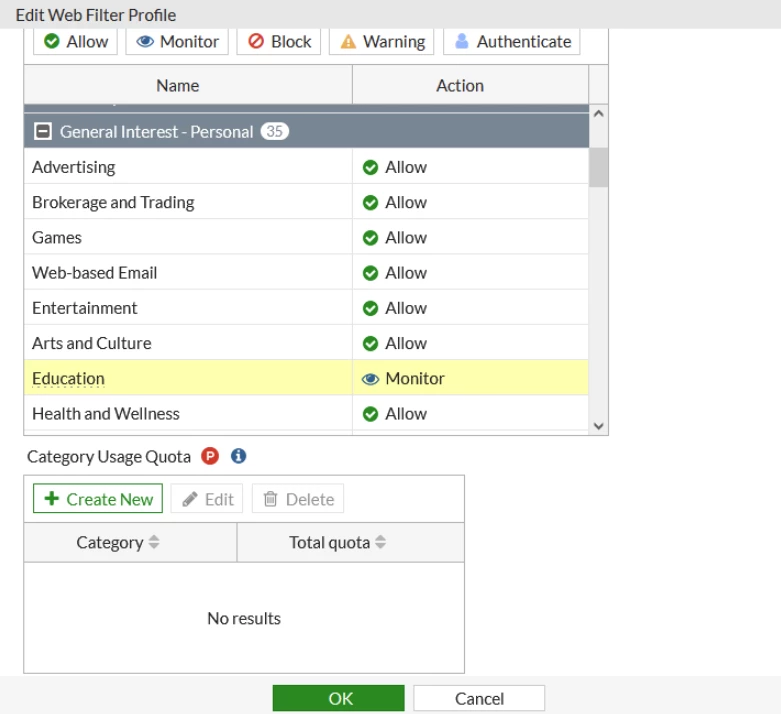This screenshot has height=714, width=781.
Task: Collapse General Interest - Personal group
Action: [x=43, y=132]
